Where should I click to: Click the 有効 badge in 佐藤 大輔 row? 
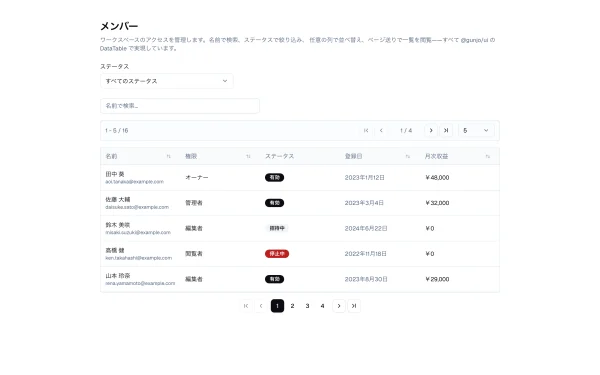tap(274, 203)
